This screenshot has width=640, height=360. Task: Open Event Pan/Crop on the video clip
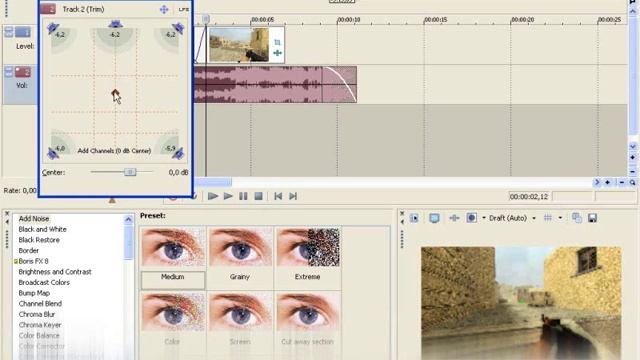pos(277,42)
